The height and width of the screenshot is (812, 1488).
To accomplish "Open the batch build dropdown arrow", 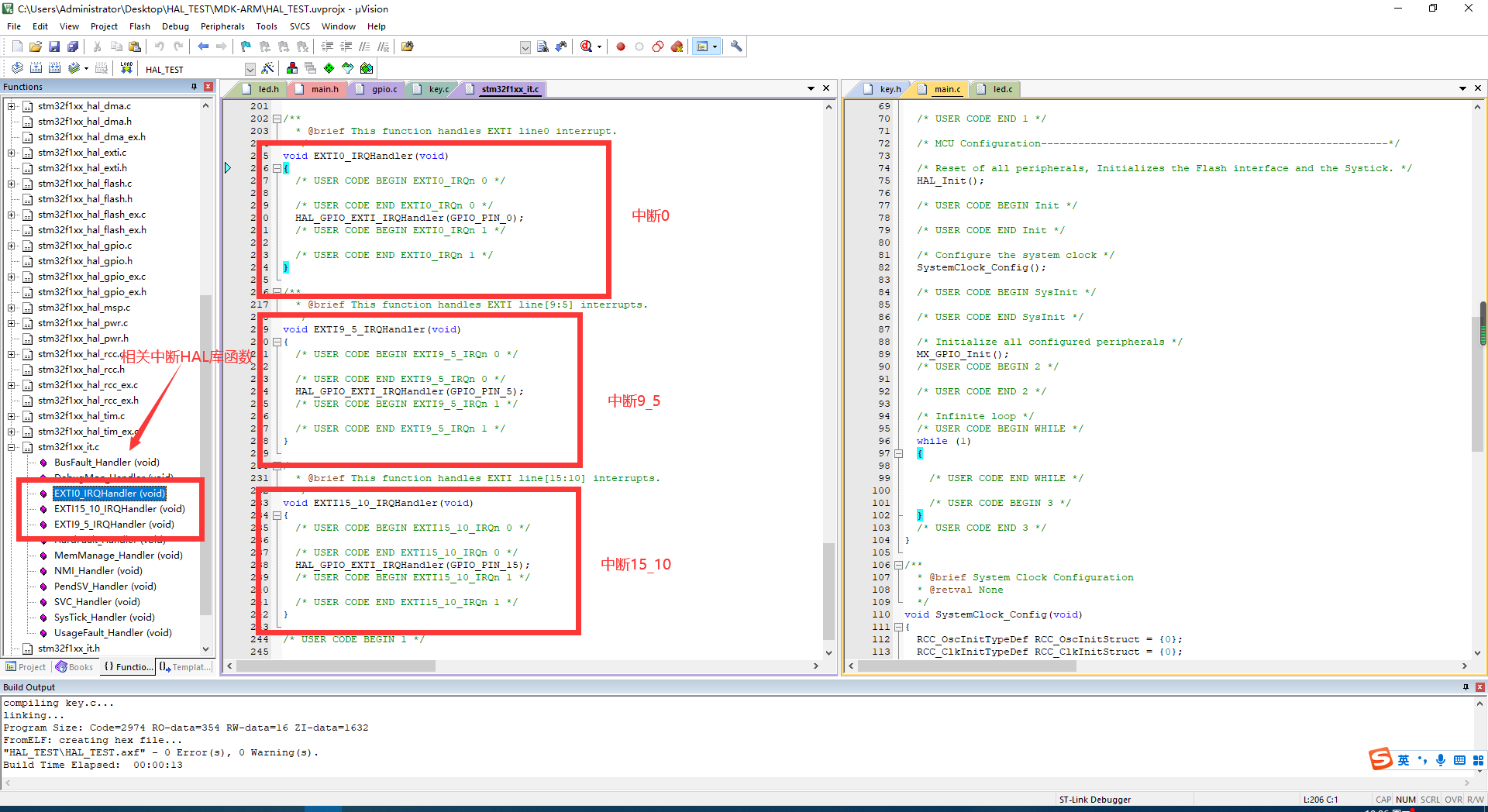I will pos(86,68).
